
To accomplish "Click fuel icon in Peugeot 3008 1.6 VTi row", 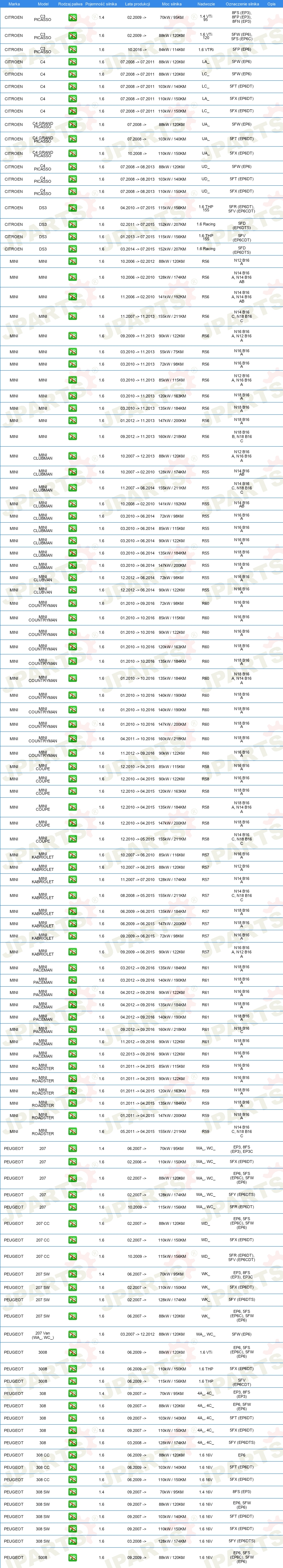I will (x=72, y=1353).
